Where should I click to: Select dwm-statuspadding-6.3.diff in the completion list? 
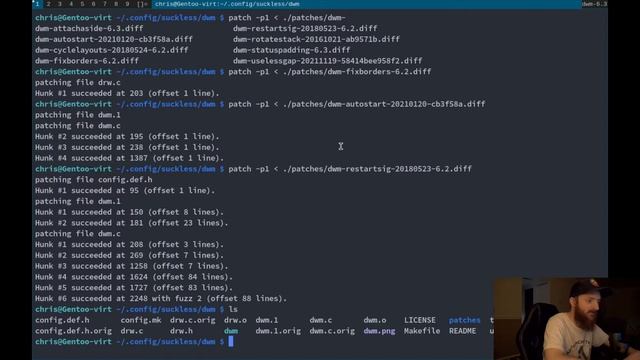point(291,50)
